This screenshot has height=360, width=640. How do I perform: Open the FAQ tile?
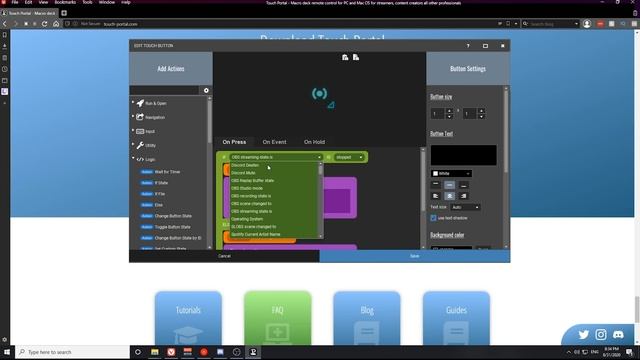278,318
